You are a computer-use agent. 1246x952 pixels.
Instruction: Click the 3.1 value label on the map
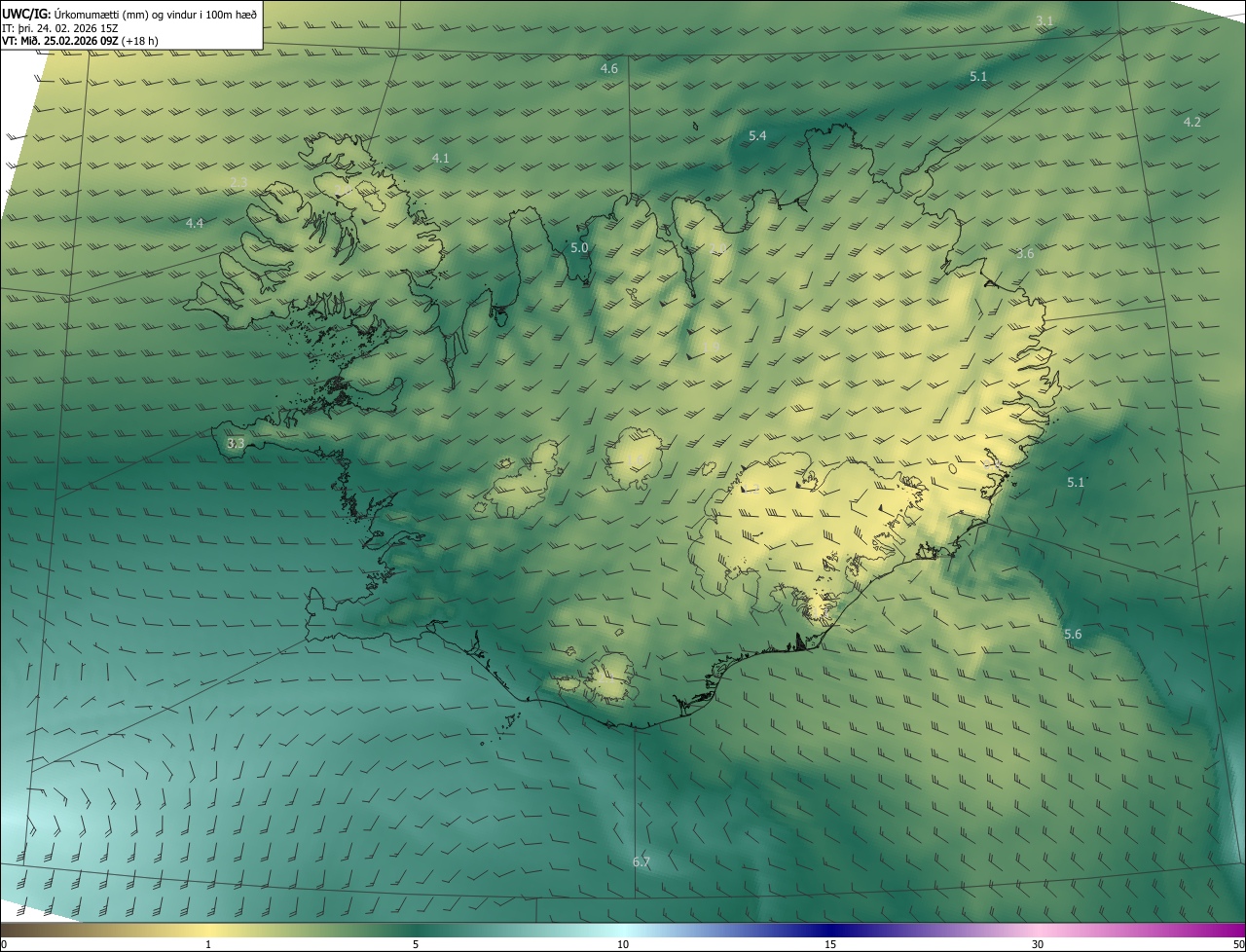click(1044, 20)
